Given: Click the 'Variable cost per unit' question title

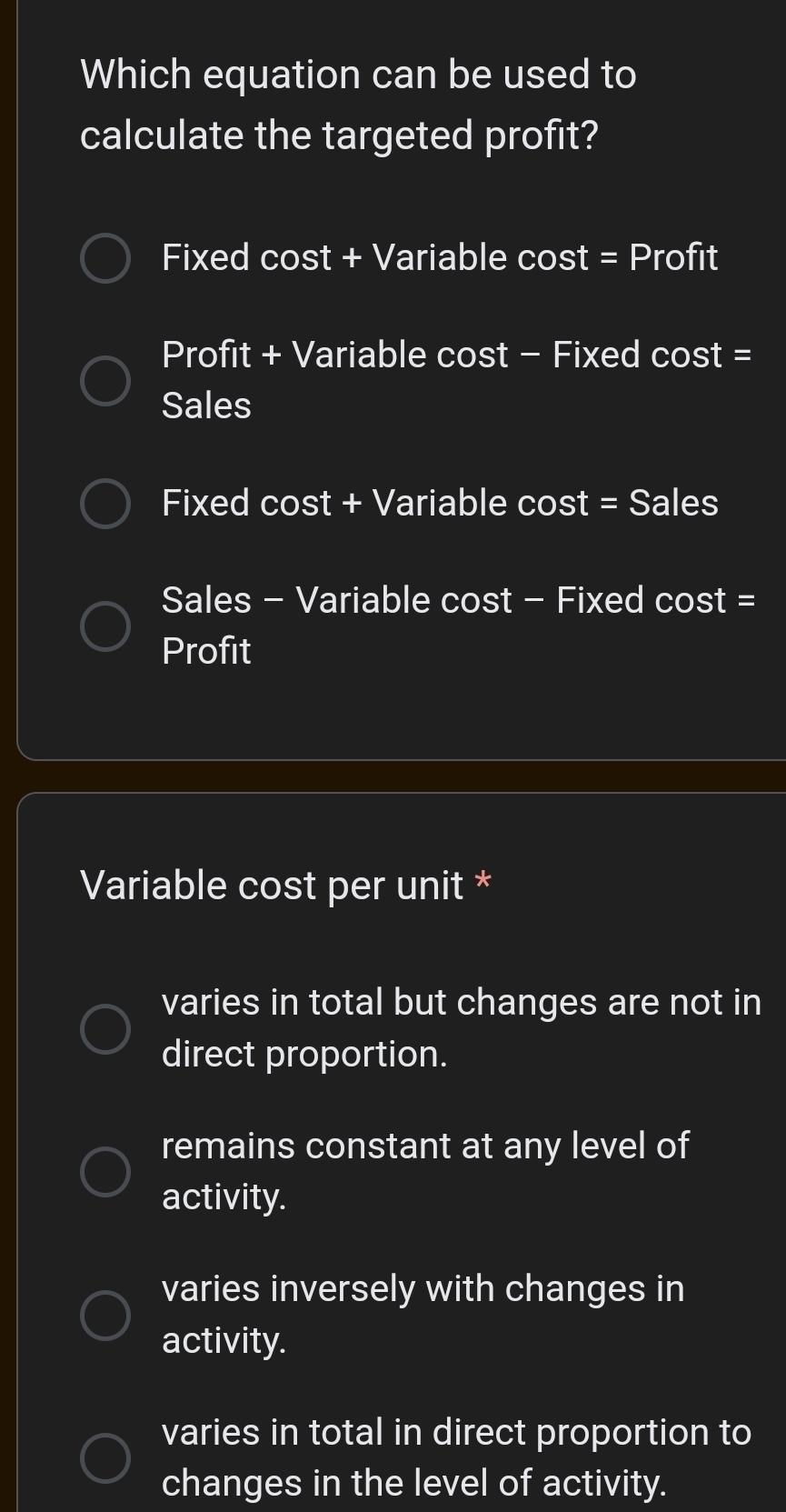Looking at the screenshot, I should (272, 886).
